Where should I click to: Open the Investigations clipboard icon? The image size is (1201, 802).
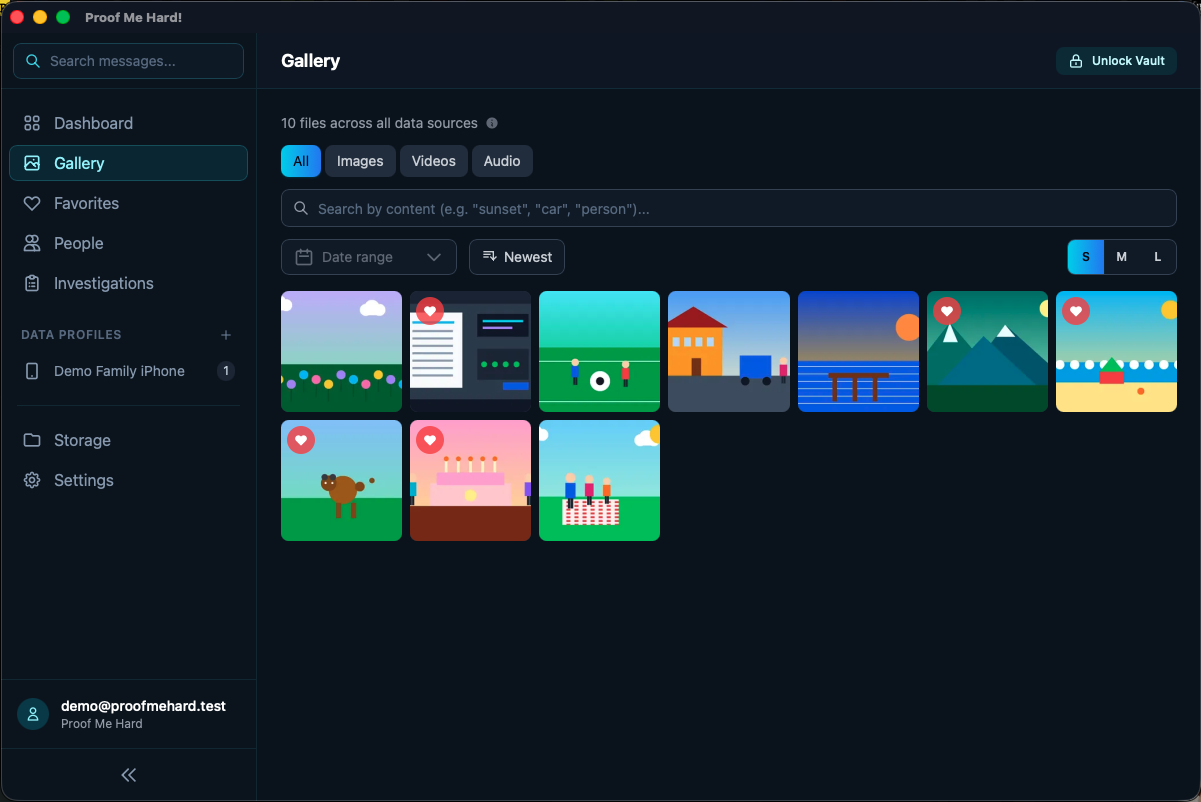32,283
